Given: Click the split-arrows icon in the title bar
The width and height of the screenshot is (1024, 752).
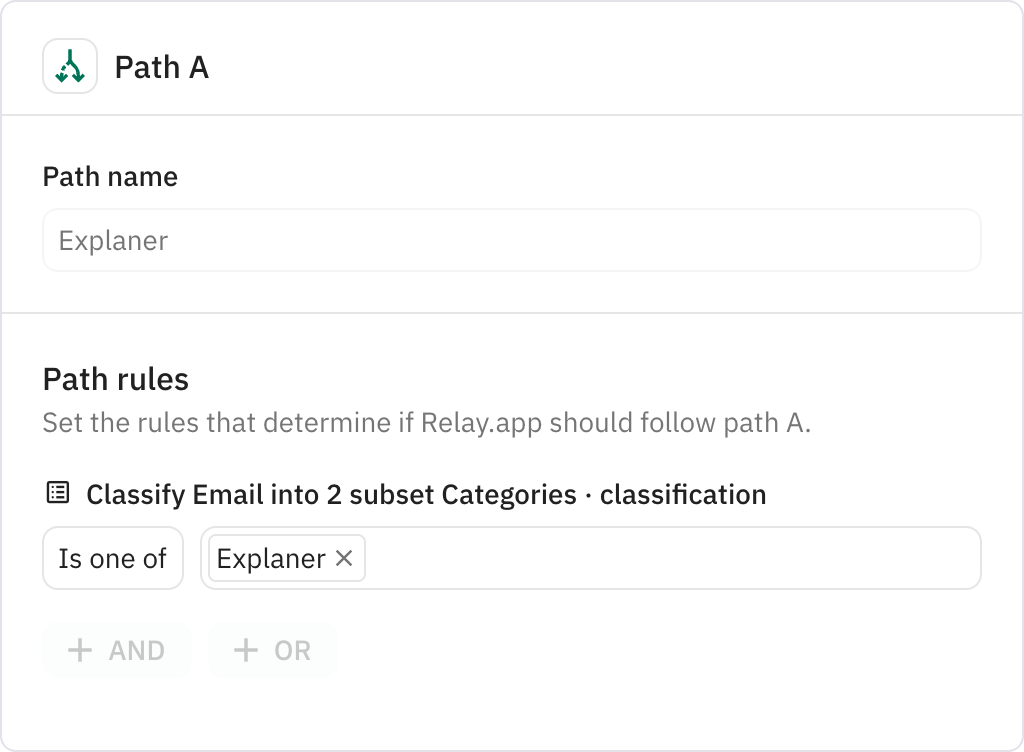Looking at the screenshot, I should tap(70, 67).
